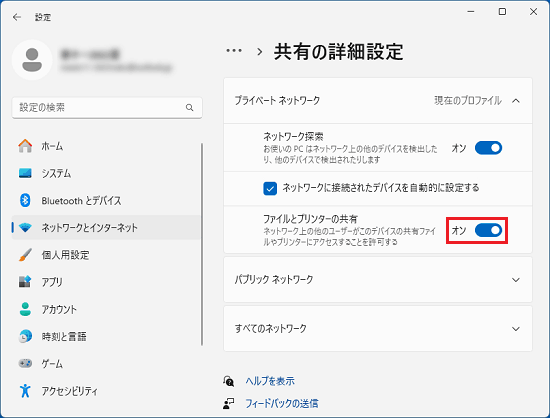The height and width of the screenshot is (418, 550).
Task: Click the 共有の詳細設定 page title
Action: tap(338, 52)
